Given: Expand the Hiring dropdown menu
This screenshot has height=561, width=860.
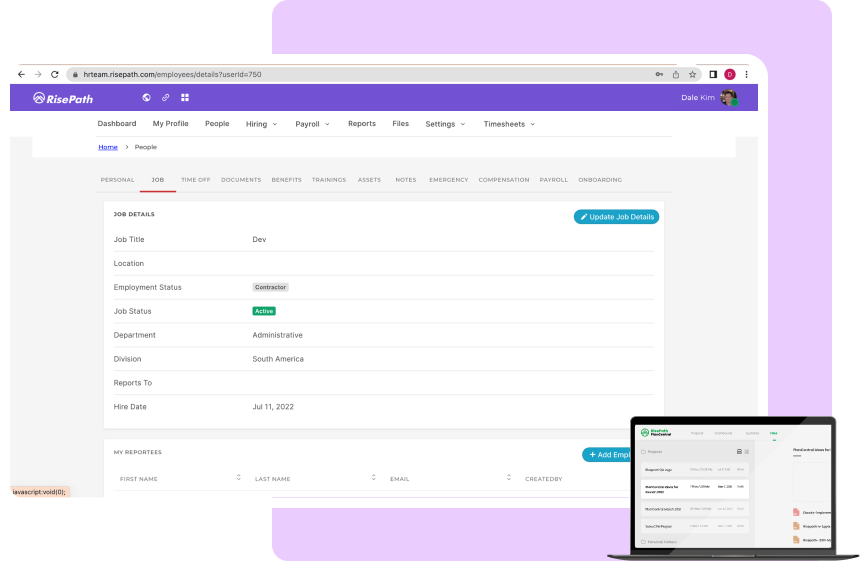Looking at the screenshot, I should [x=261, y=124].
